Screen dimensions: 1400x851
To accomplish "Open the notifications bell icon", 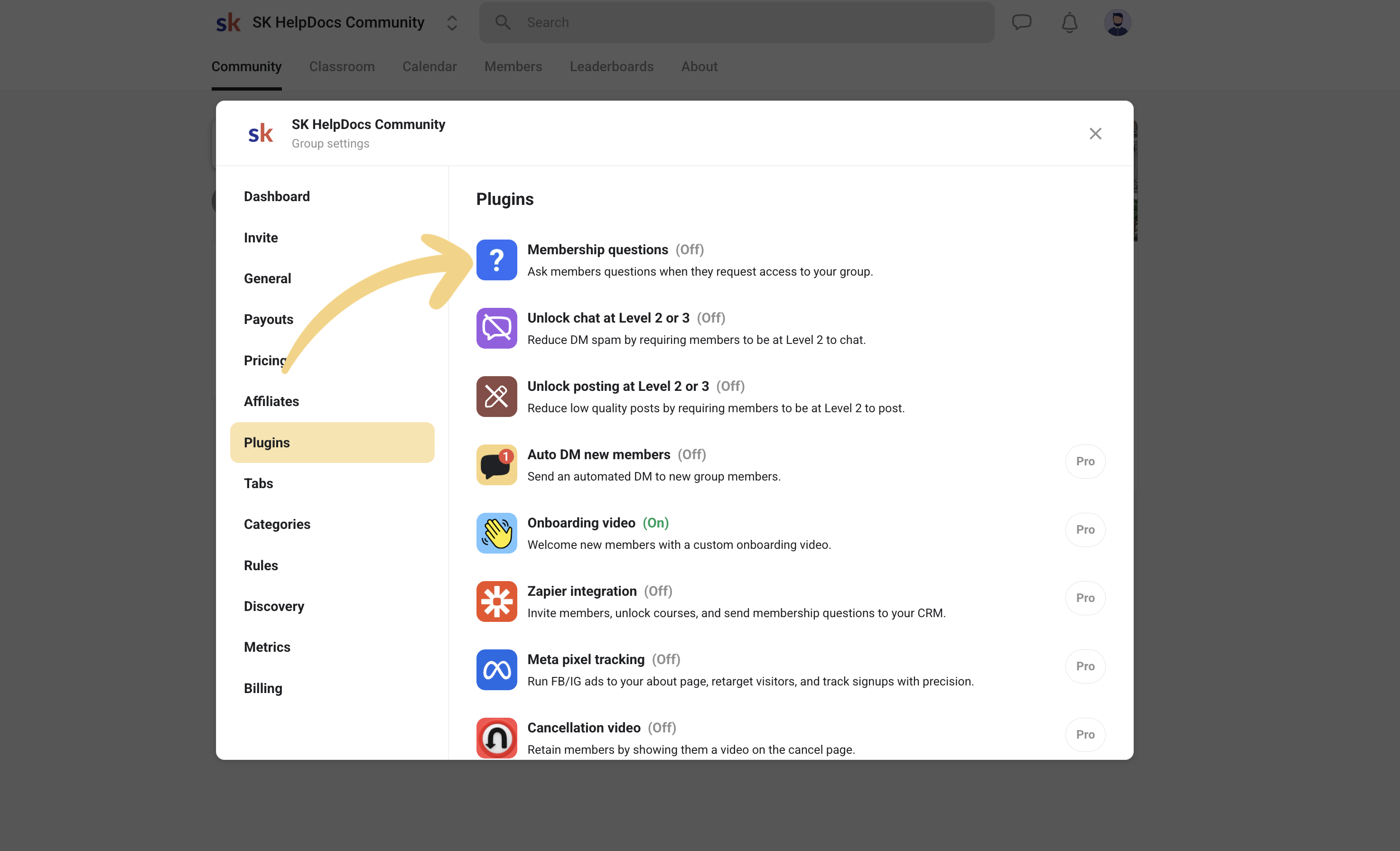I will coord(1069,22).
